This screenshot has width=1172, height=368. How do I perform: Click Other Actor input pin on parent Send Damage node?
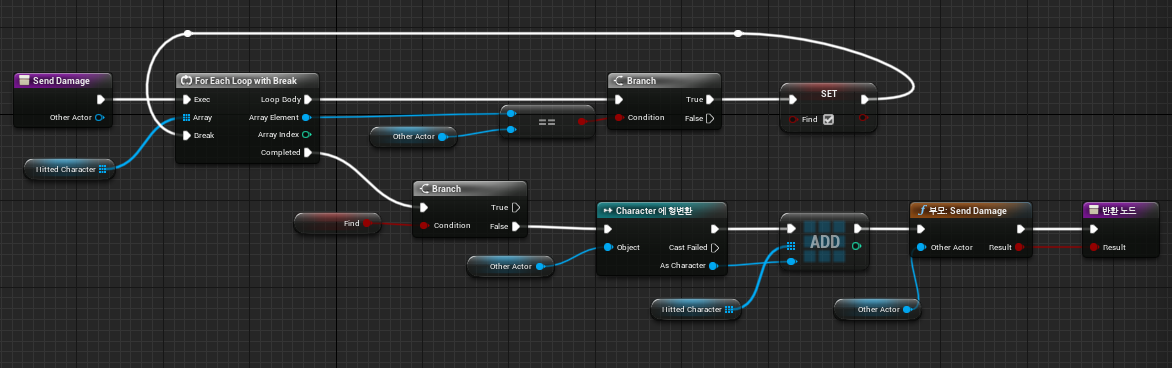point(921,247)
